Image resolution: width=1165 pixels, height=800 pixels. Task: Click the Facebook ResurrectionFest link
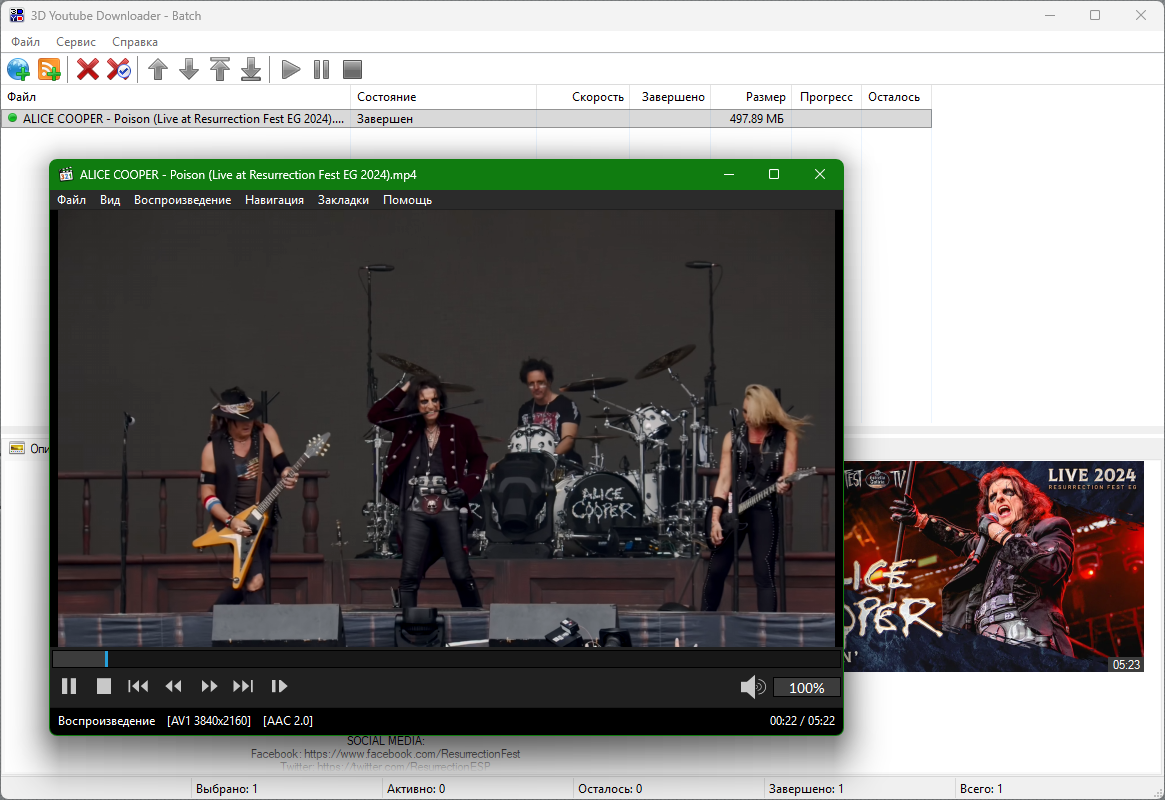[x=412, y=754]
